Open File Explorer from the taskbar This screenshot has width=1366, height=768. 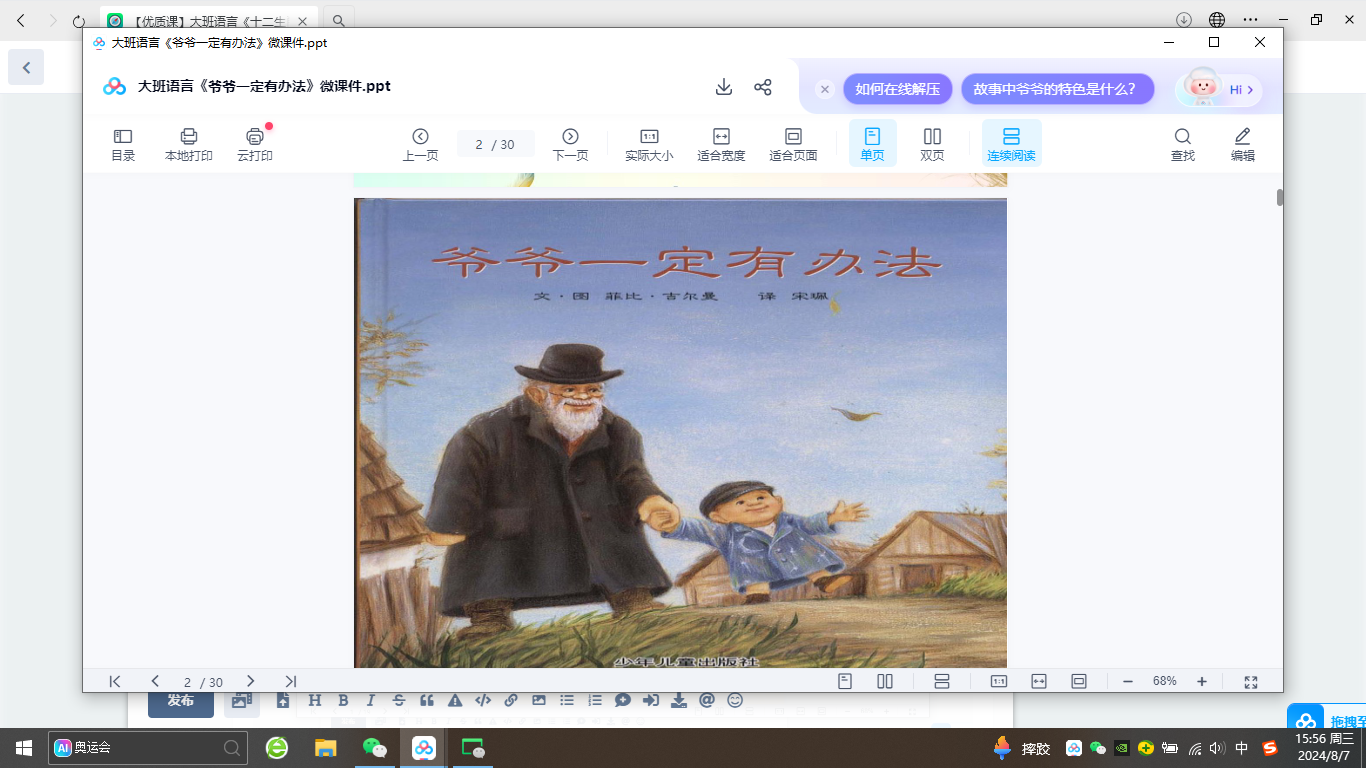tap(326, 747)
